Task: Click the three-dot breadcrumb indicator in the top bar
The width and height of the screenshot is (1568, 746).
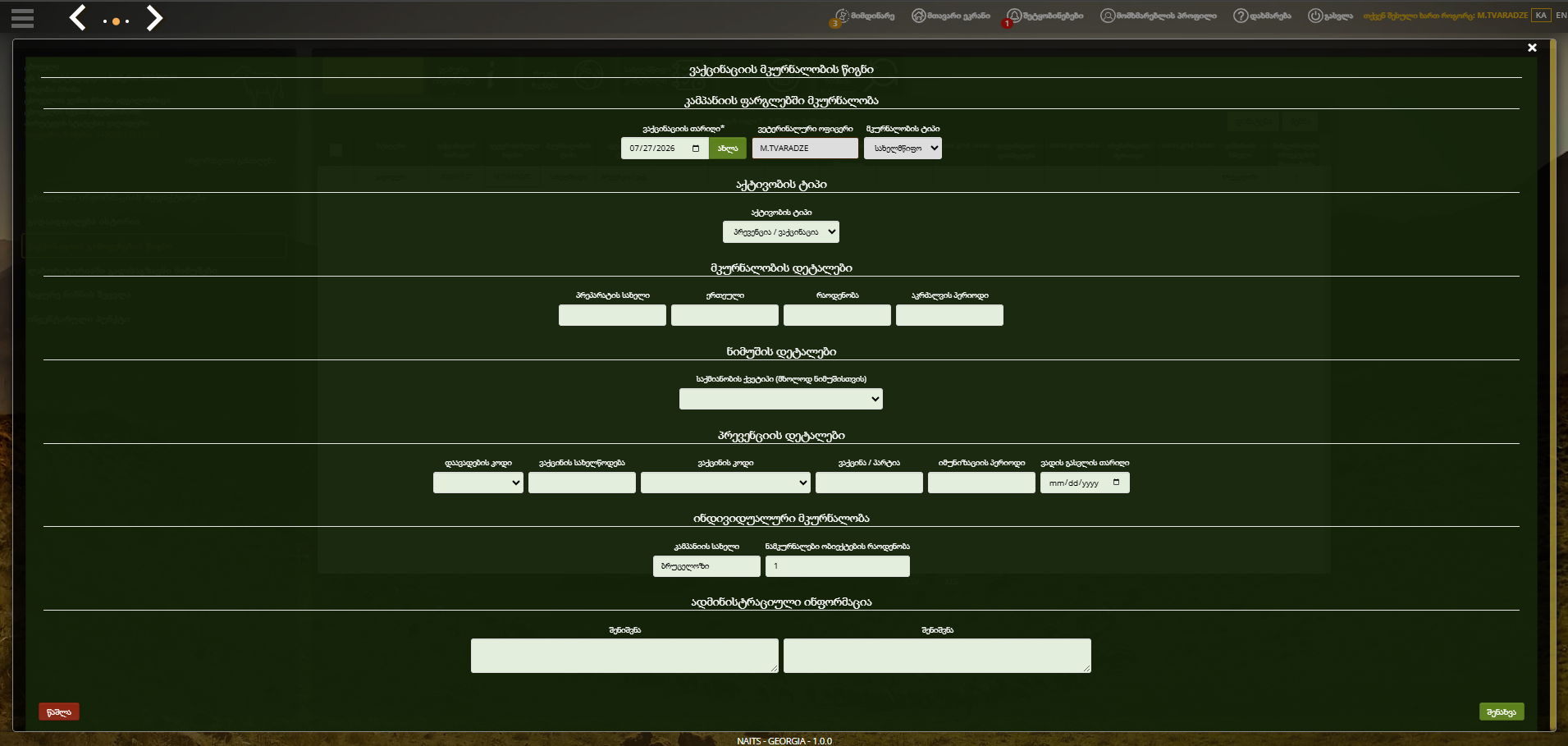Action: (x=116, y=21)
